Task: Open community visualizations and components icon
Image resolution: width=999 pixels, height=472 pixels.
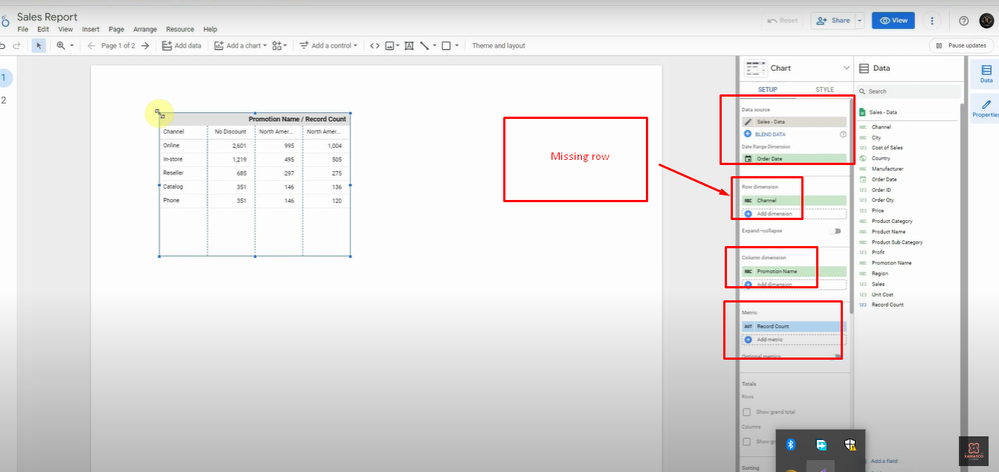Action: 279,46
